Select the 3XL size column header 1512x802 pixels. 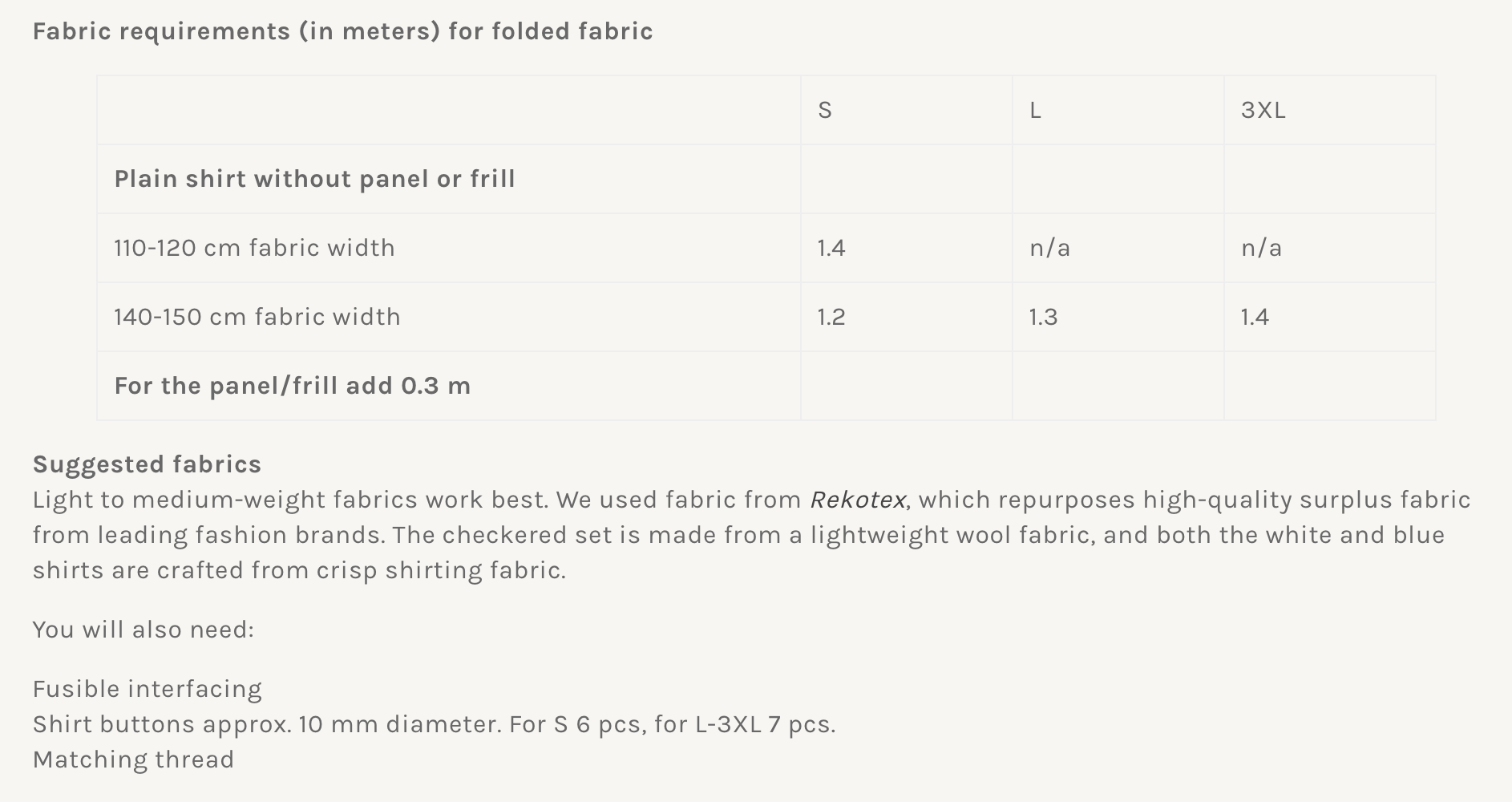pos(1263,110)
